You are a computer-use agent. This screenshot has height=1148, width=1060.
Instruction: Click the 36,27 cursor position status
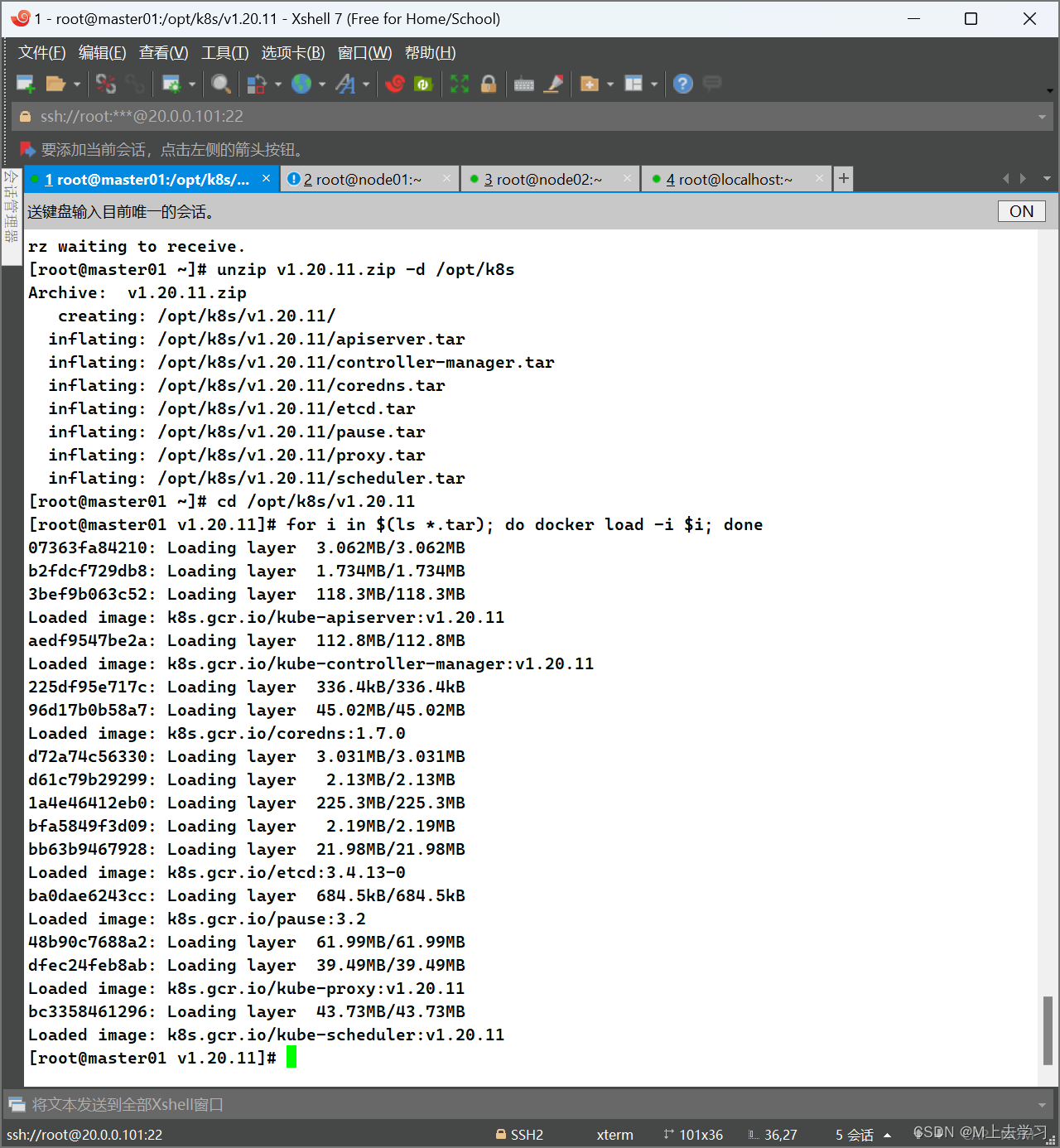(x=773, y=1135)
